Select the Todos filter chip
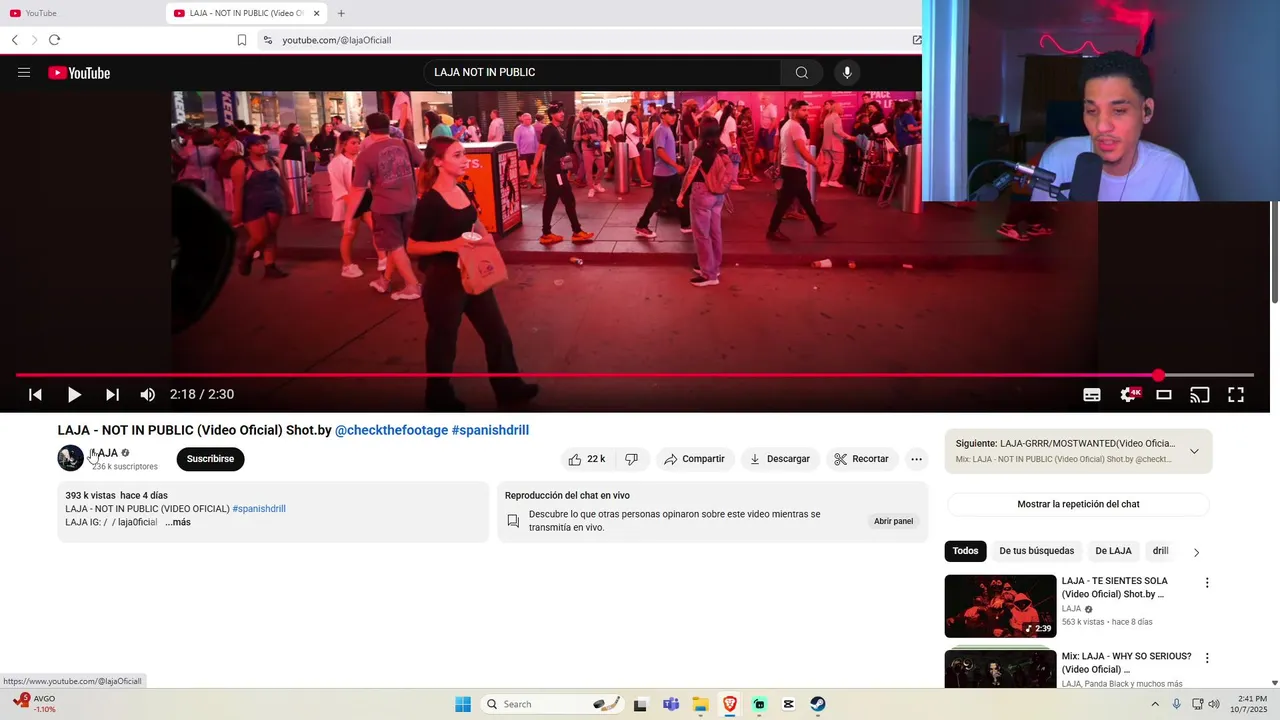 pyautogui.click(x=965, y=551)
